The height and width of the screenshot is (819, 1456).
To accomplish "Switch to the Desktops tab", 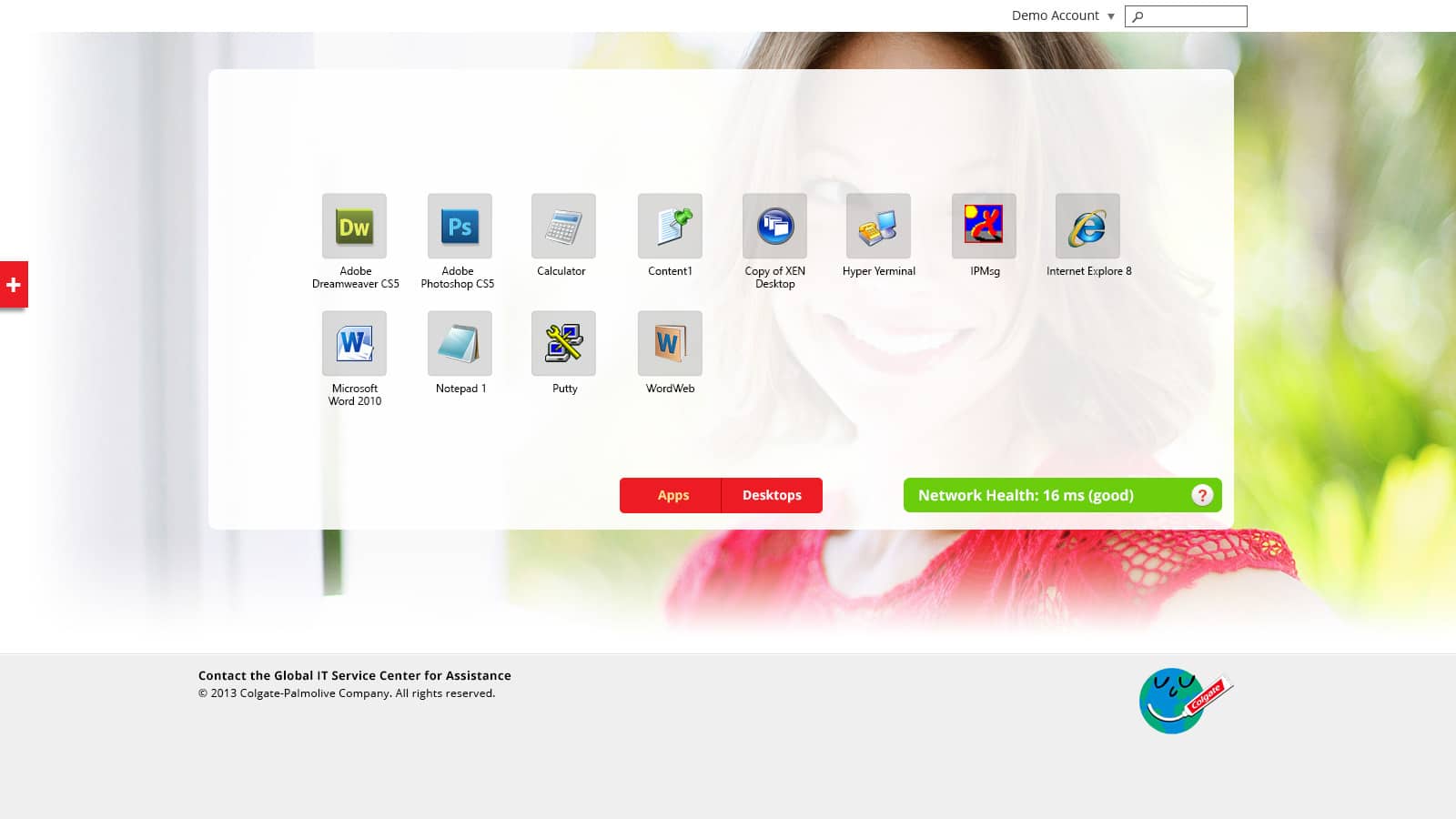I will [x=772, y=495].
